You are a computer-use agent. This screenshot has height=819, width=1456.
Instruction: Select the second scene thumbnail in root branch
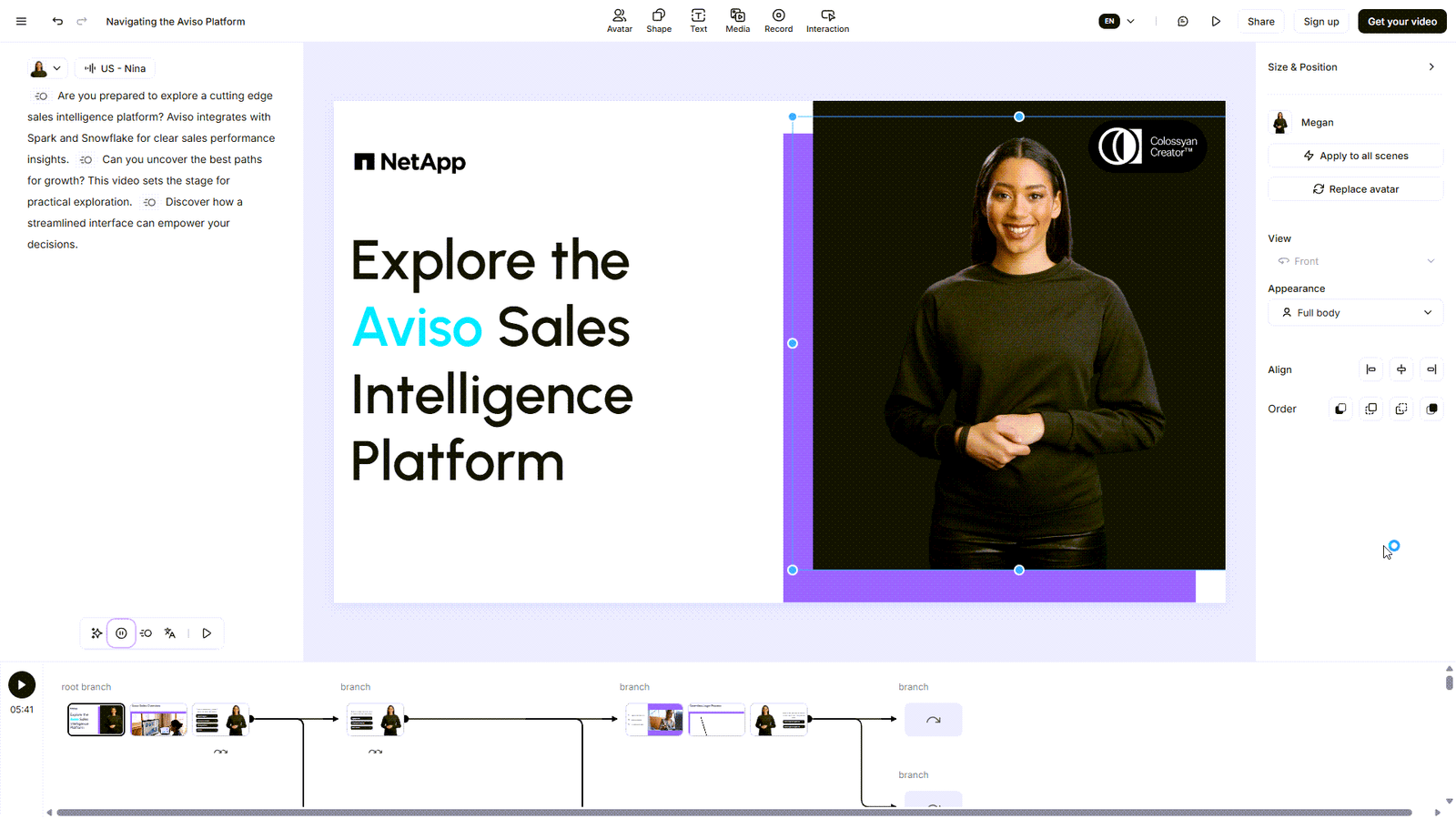click(158, 720)
